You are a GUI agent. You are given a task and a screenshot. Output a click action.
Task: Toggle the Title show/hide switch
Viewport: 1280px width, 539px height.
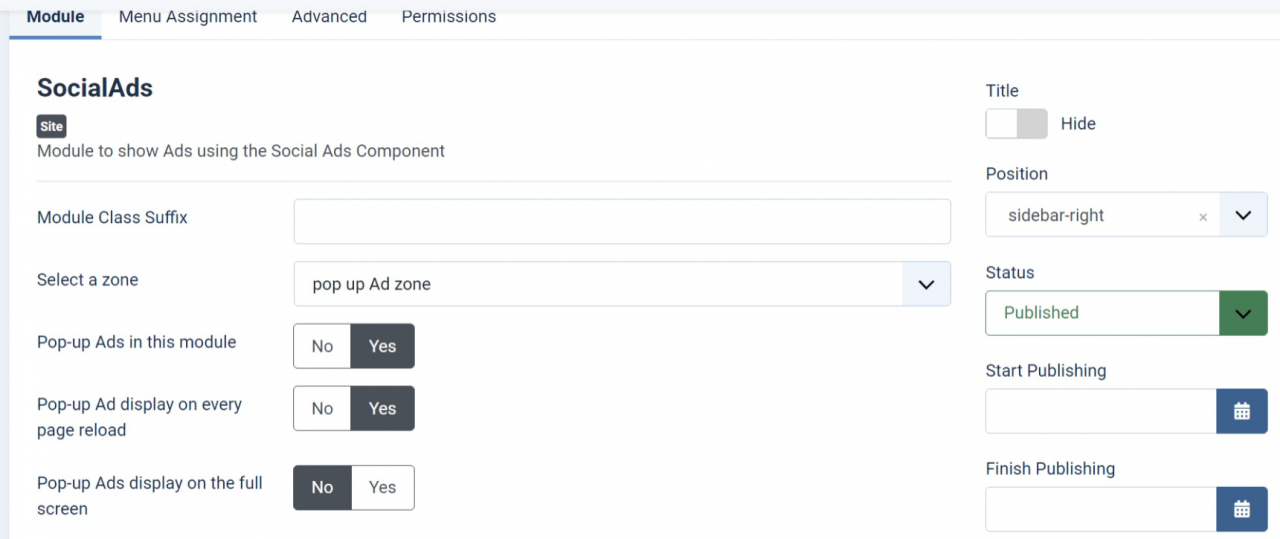tap(1016, 124)
